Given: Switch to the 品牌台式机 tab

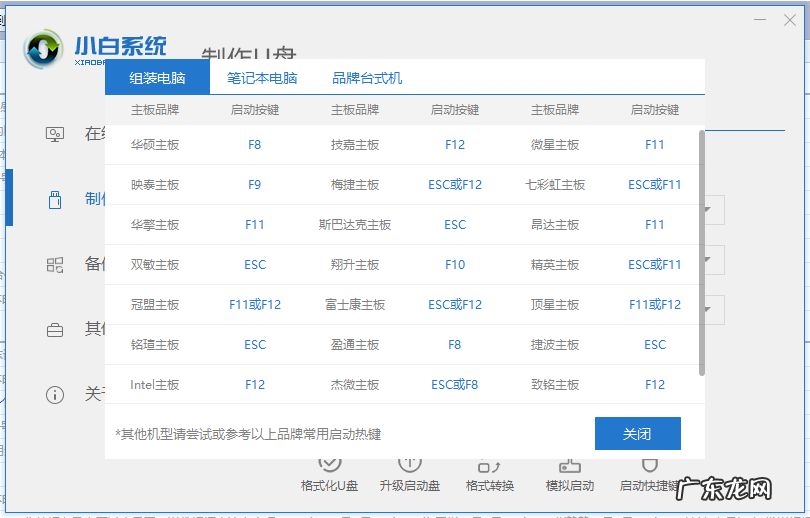Looking at the screenshot, I should pos(367,78).
